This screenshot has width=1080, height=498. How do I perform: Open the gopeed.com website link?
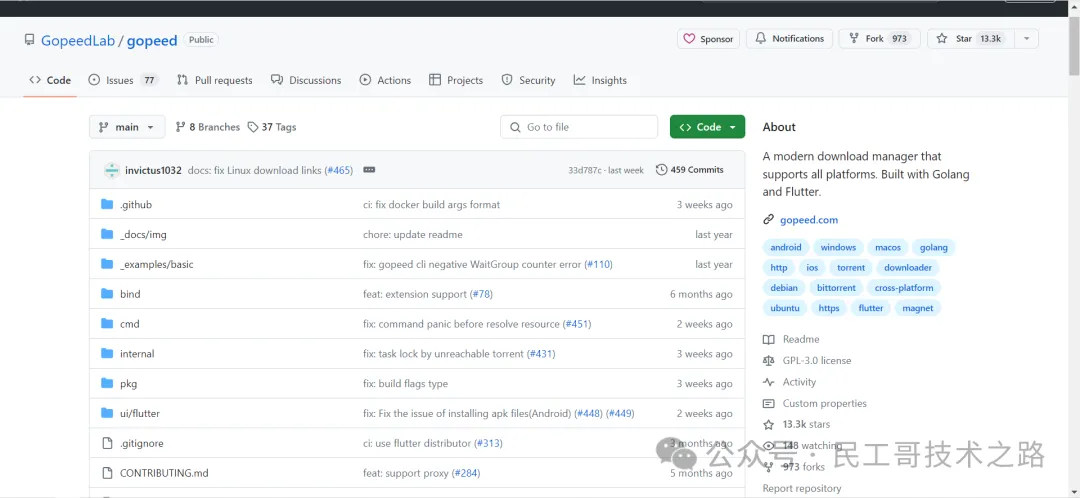point(809,220)
